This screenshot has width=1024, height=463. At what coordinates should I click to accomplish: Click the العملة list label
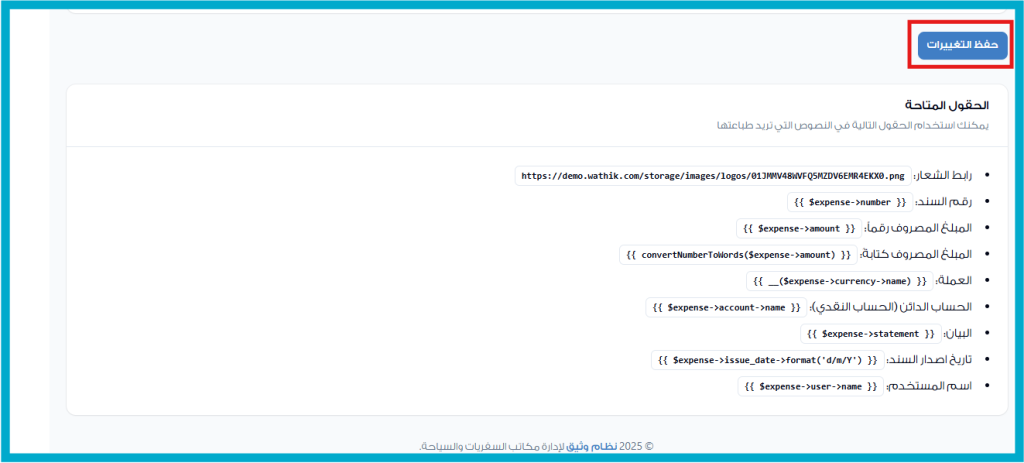[959, 281]
